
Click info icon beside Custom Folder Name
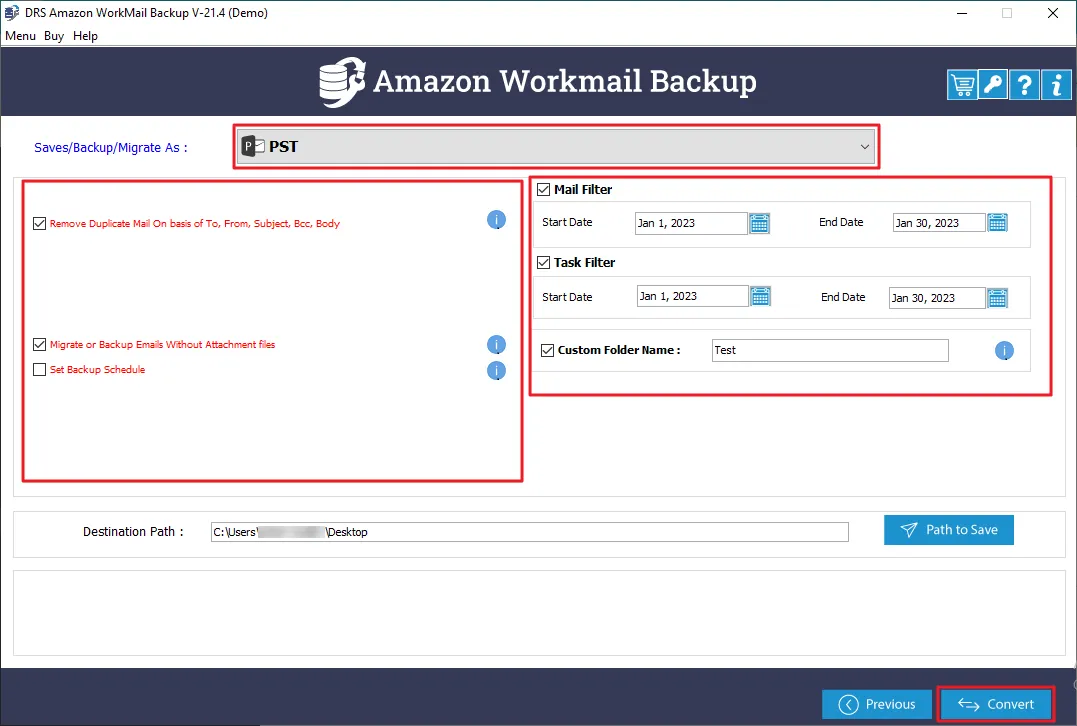[1004, 351]
